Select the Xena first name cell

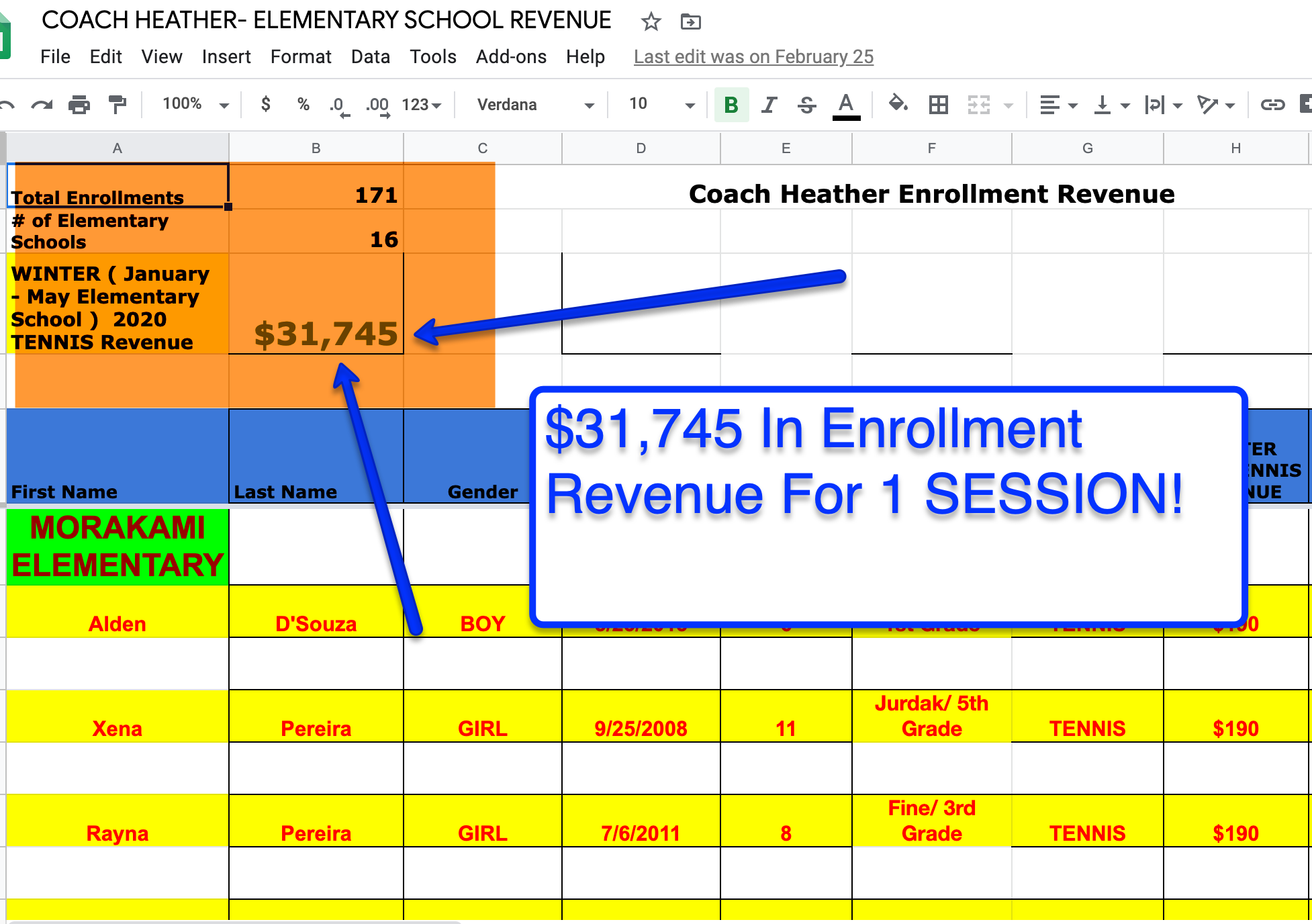118,716
